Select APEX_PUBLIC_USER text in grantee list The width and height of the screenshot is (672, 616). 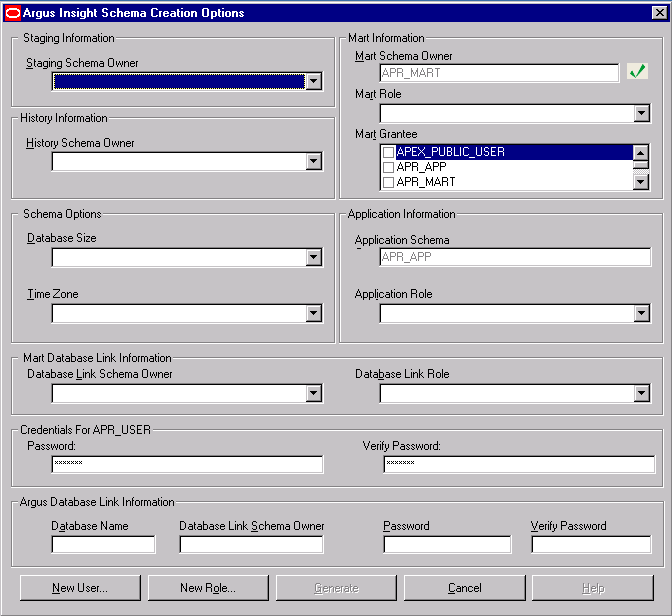click(450, 152)
